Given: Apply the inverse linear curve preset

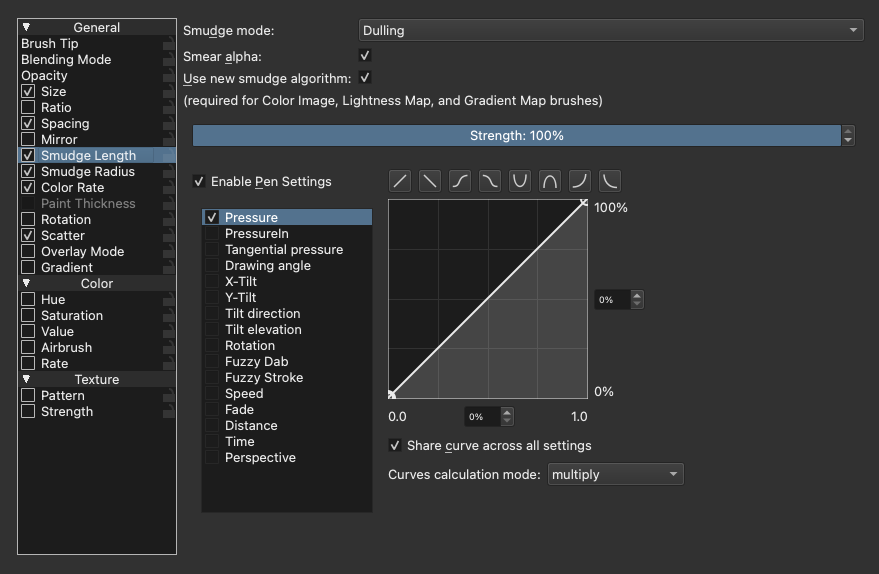Looking at the screenshot, I should [x=430, y=181].
